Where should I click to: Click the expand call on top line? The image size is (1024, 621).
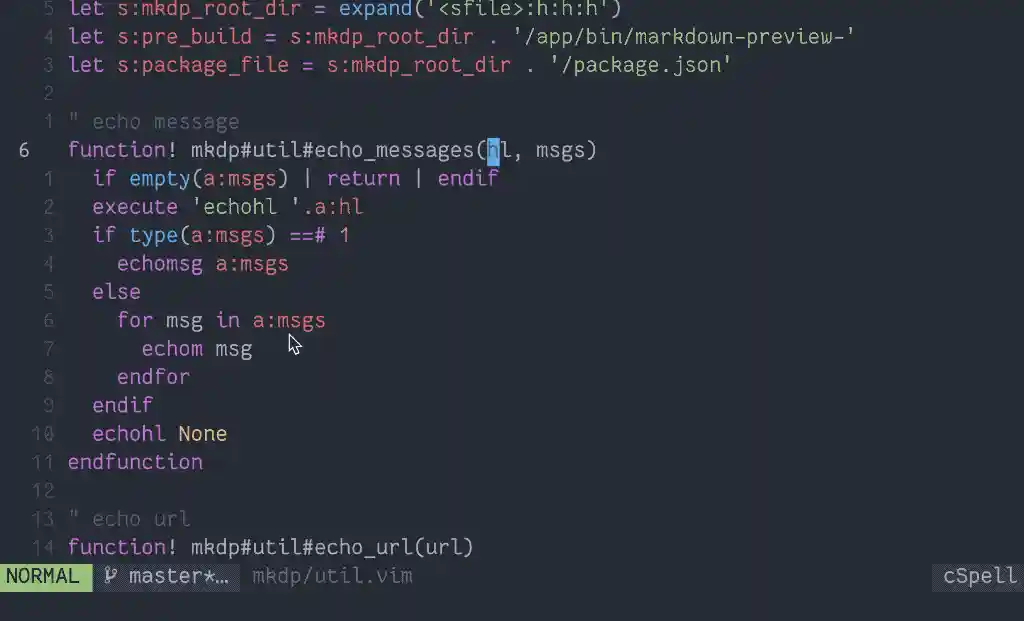pyautogui.click(x=480, y=8)
